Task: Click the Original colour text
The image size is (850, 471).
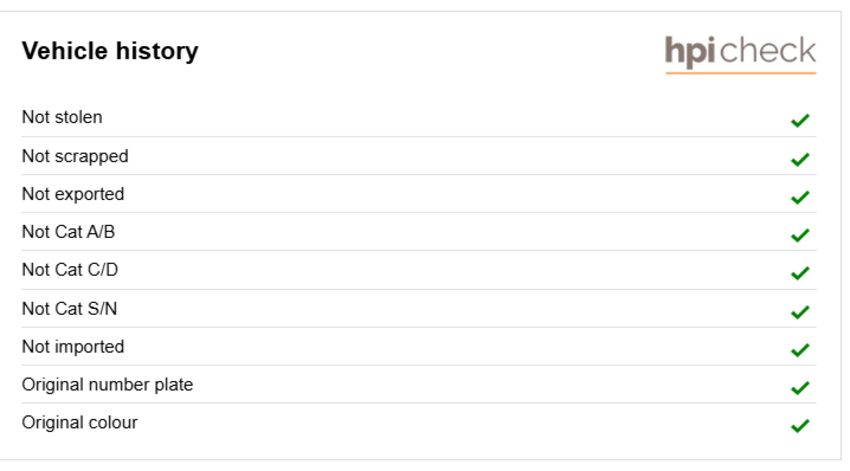Action: (x=80, y=423)
